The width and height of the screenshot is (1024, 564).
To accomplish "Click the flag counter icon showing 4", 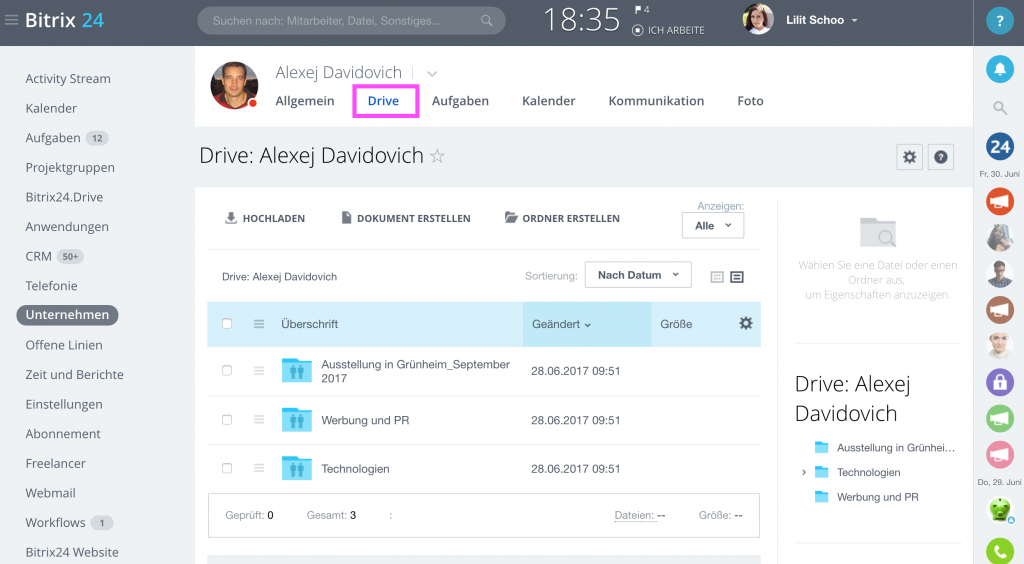I will 642,10.
